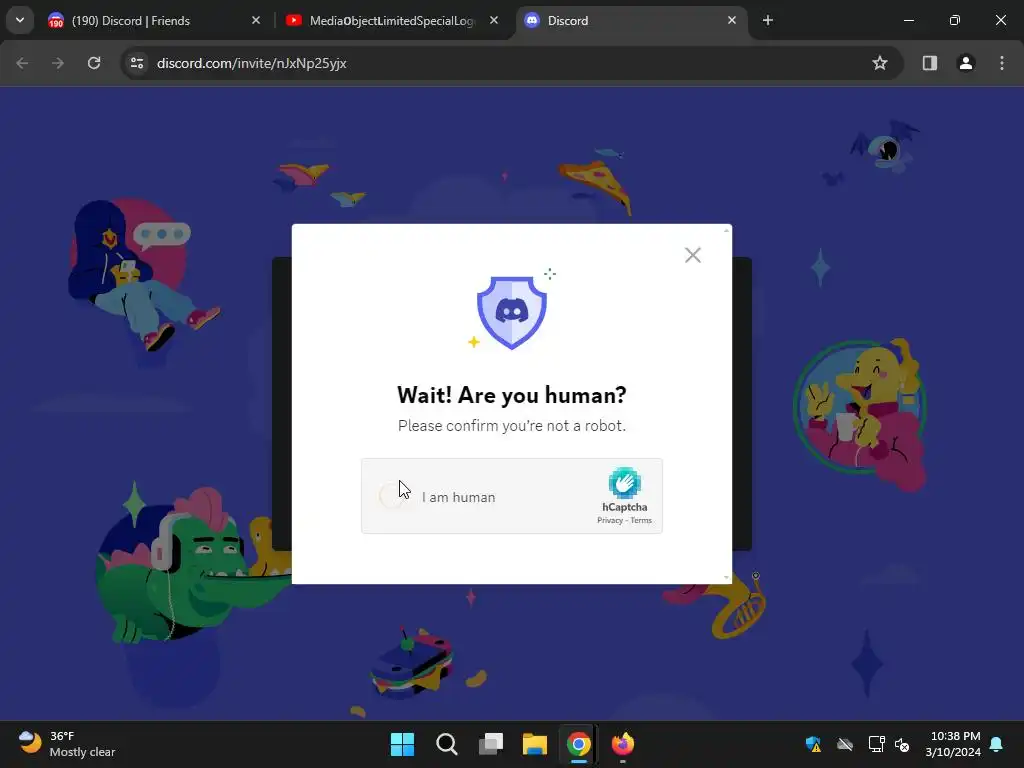This screenshot has width=1024, height=768.
Task: Expand the tab search dropdown
Action: (20, 20)
